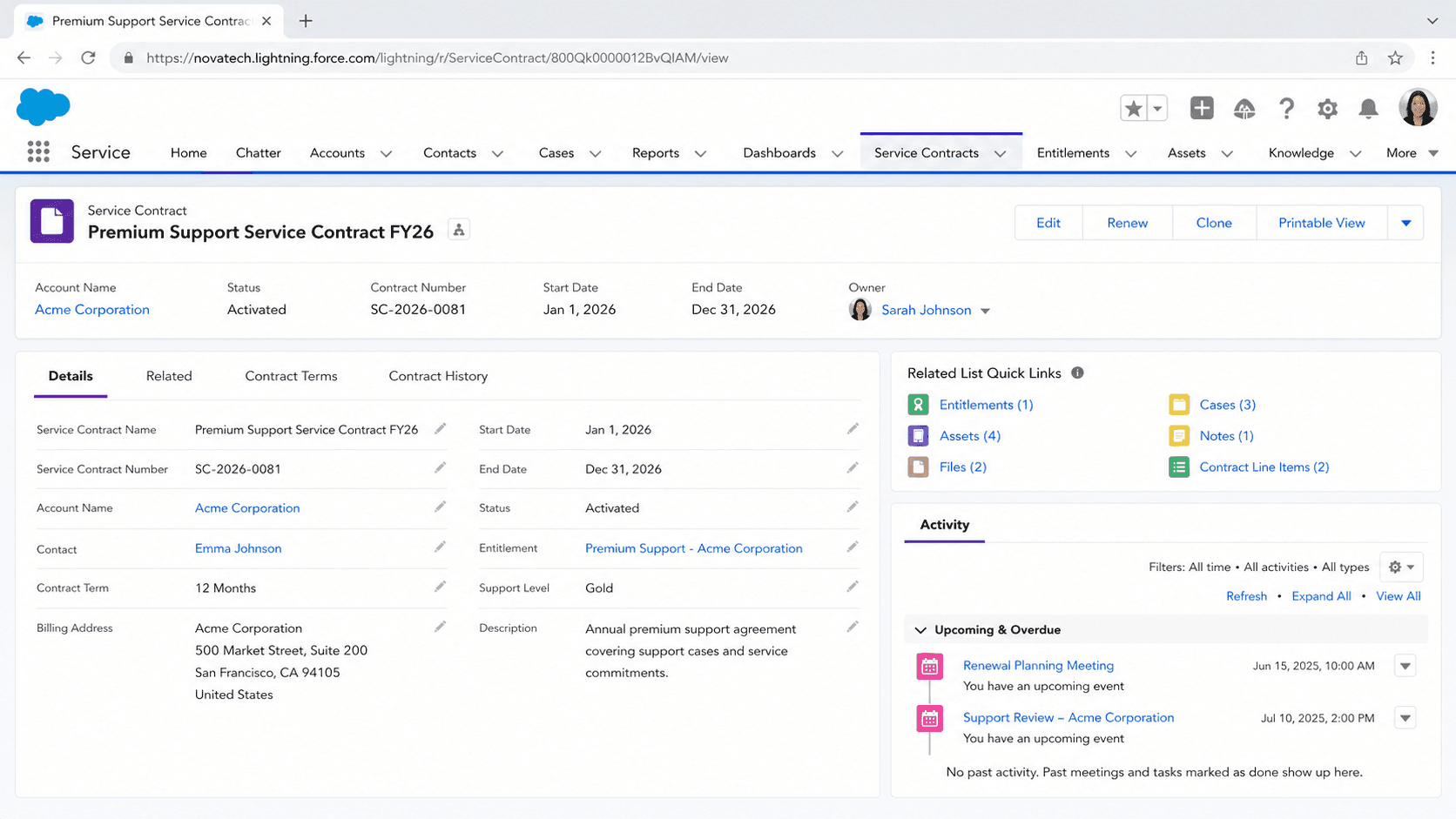Open the Contacts tab dropdown chevron
Screen dimensions: 1456x819
[x=497, y=153]
